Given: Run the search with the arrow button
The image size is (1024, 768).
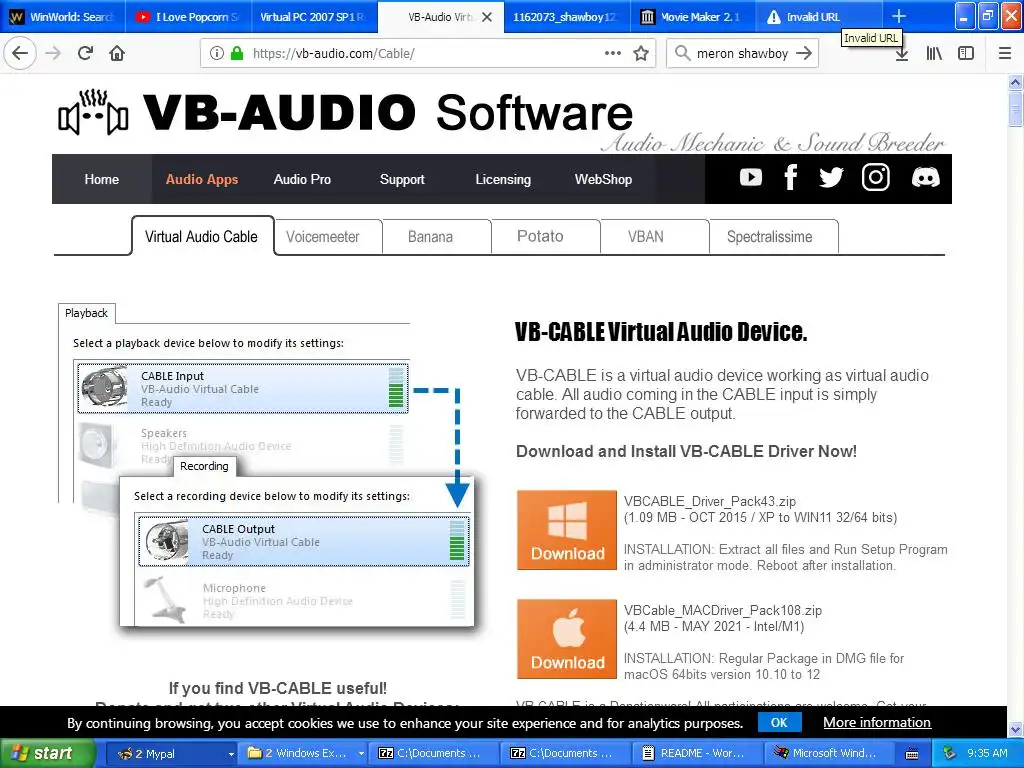Looking at the screenshot, I should [x=804, y=53].
